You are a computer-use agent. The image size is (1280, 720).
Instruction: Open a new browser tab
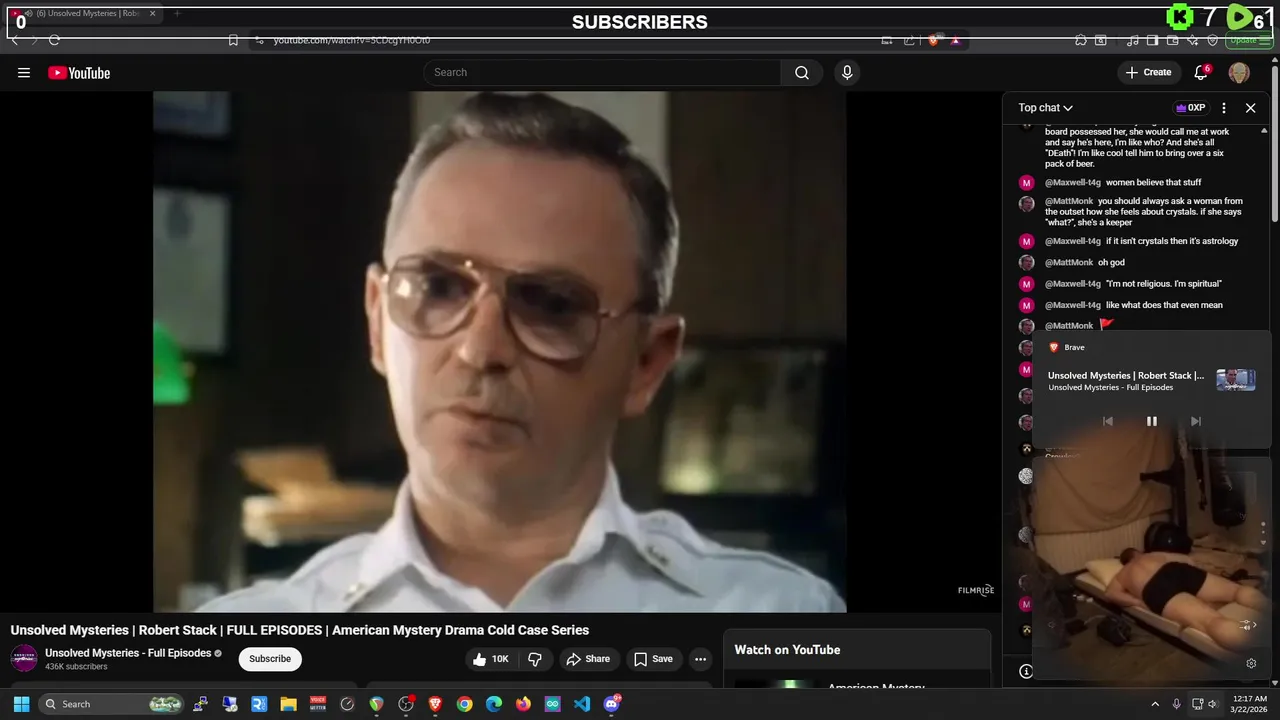(x=177, y=14)
